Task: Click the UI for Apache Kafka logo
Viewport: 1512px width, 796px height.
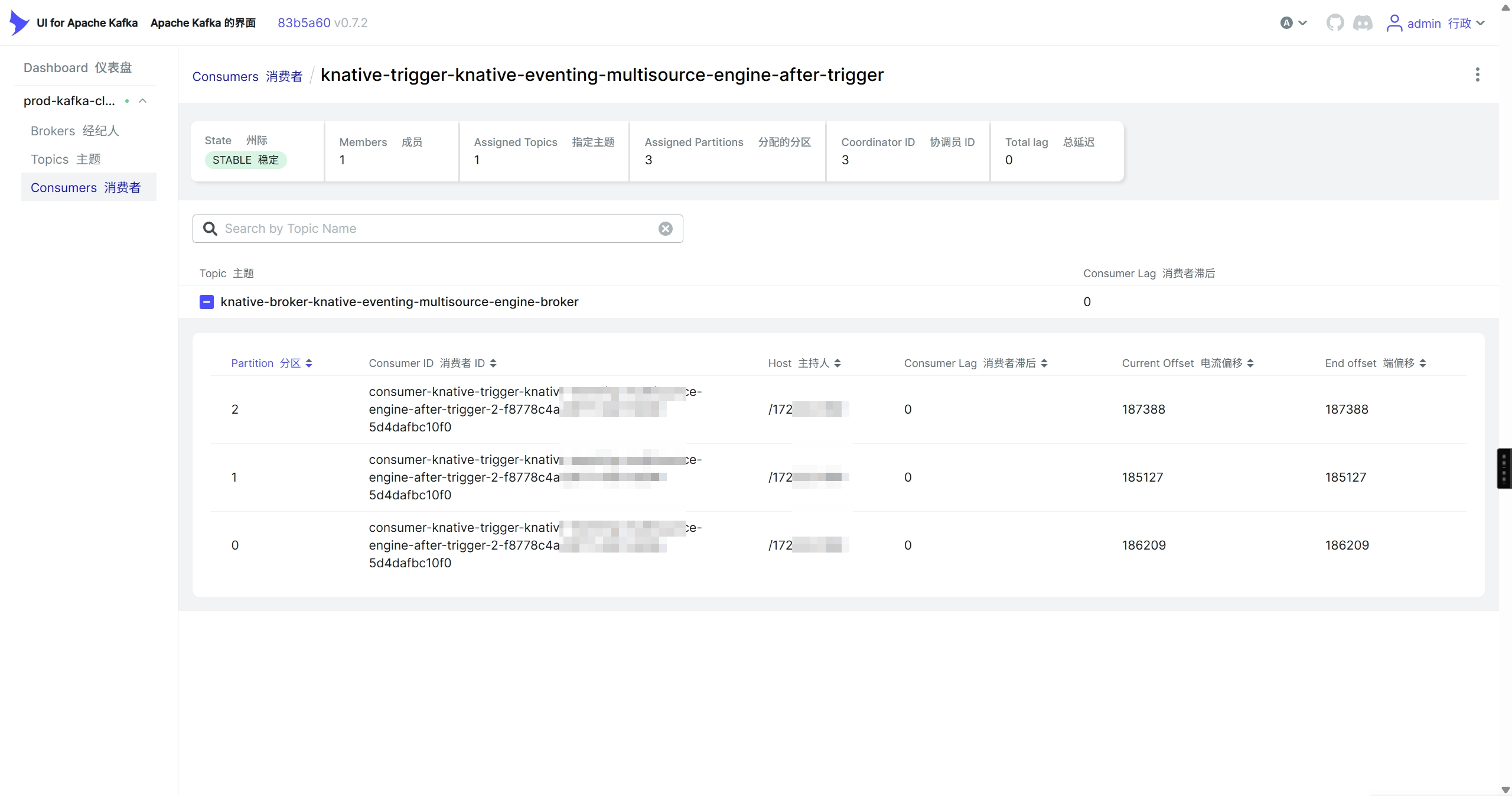Action: pos(19,22)
